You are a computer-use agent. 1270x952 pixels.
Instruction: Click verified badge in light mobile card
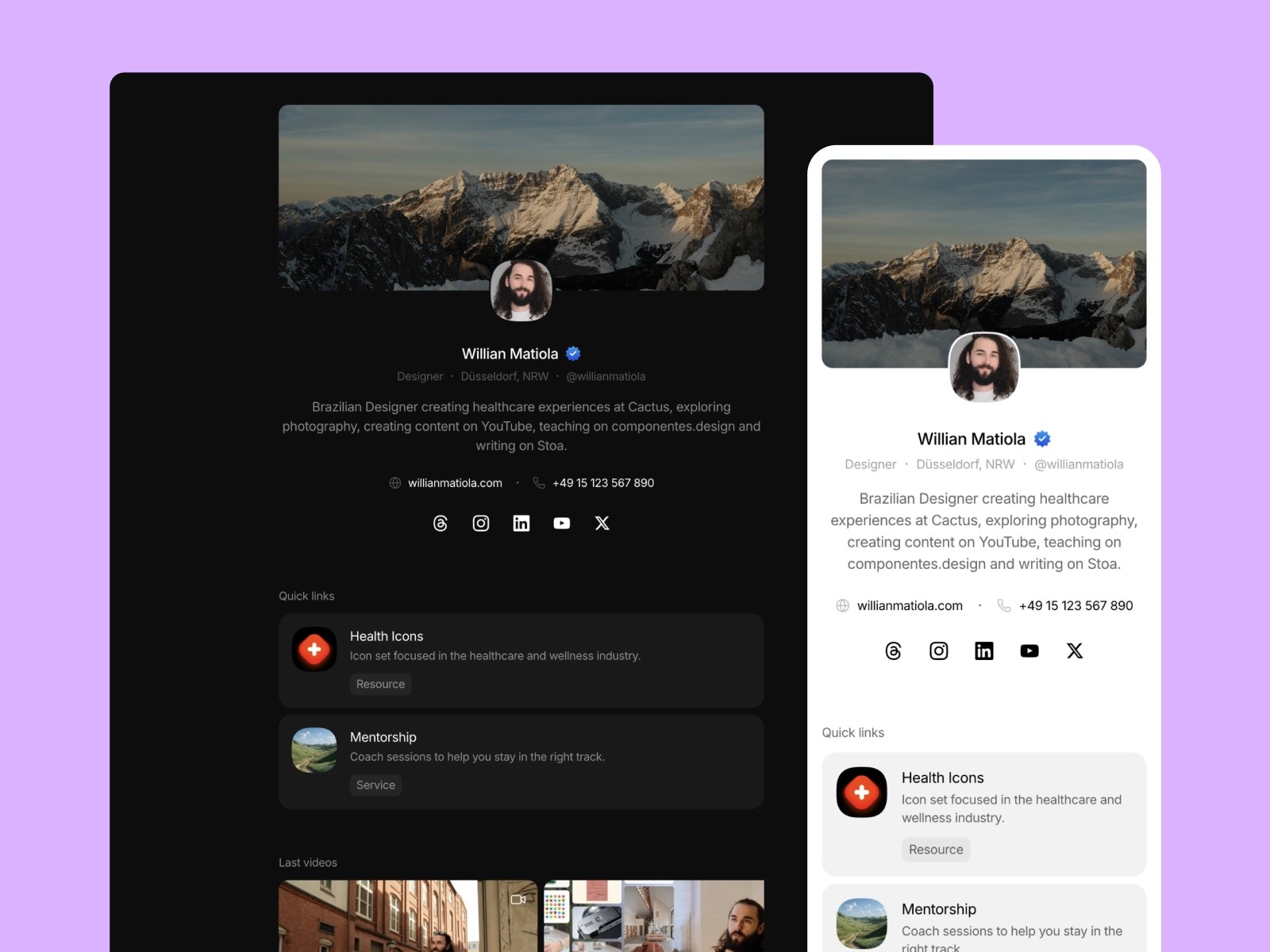(x=1042, y=439)
